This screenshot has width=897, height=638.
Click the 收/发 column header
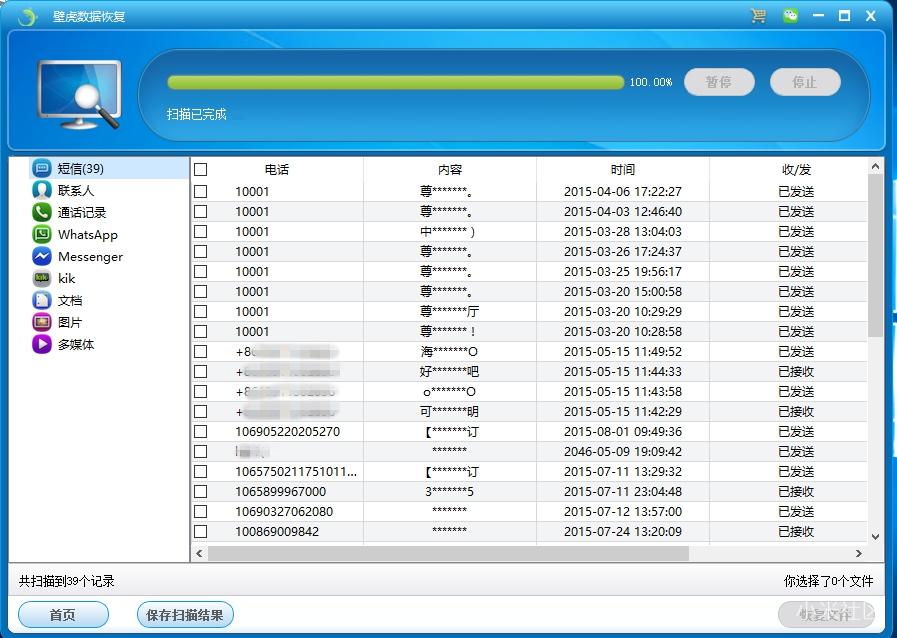pos(796,169)
